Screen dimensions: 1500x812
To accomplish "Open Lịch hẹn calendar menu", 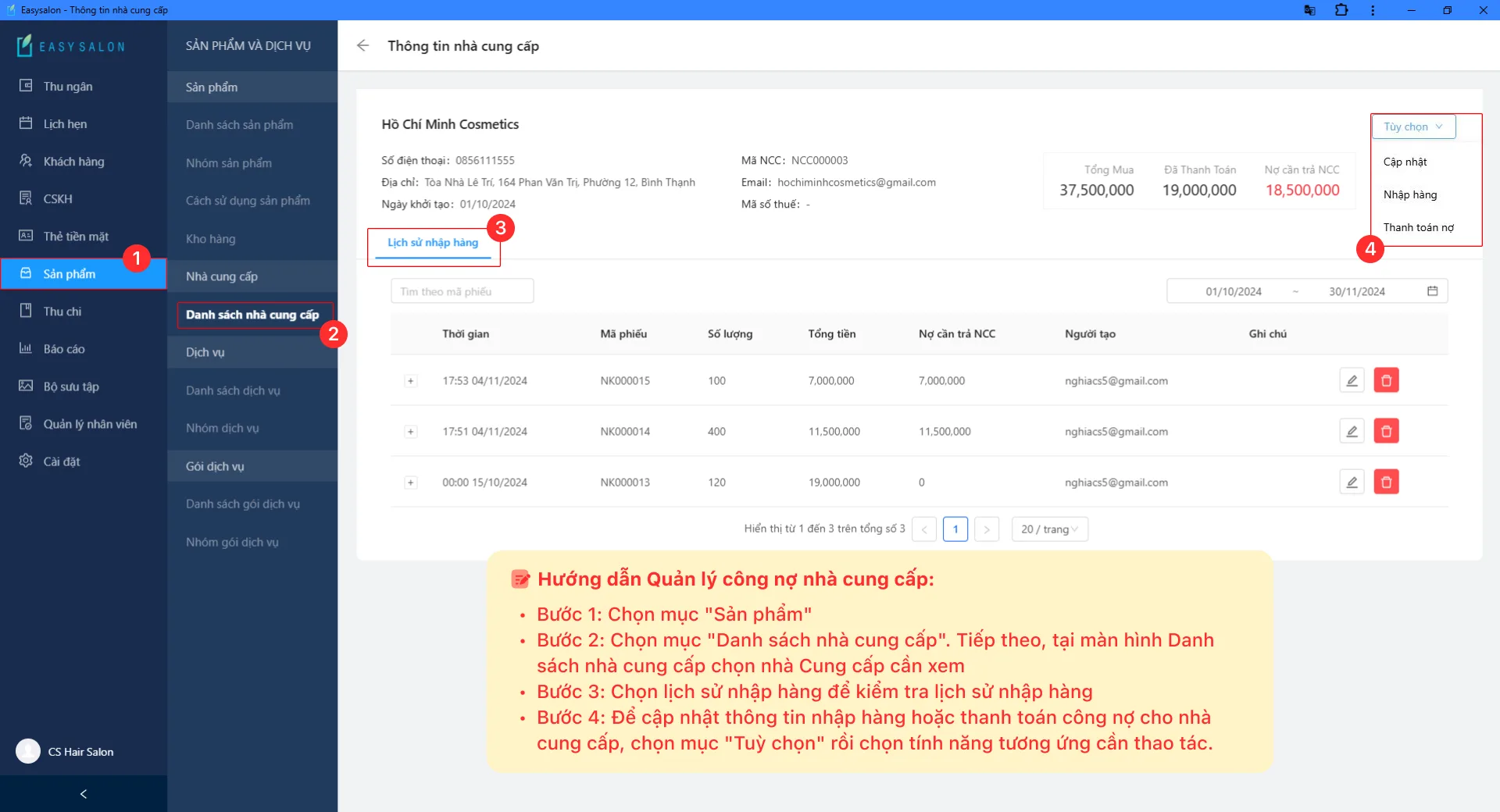I will click(x=83, y=124).
